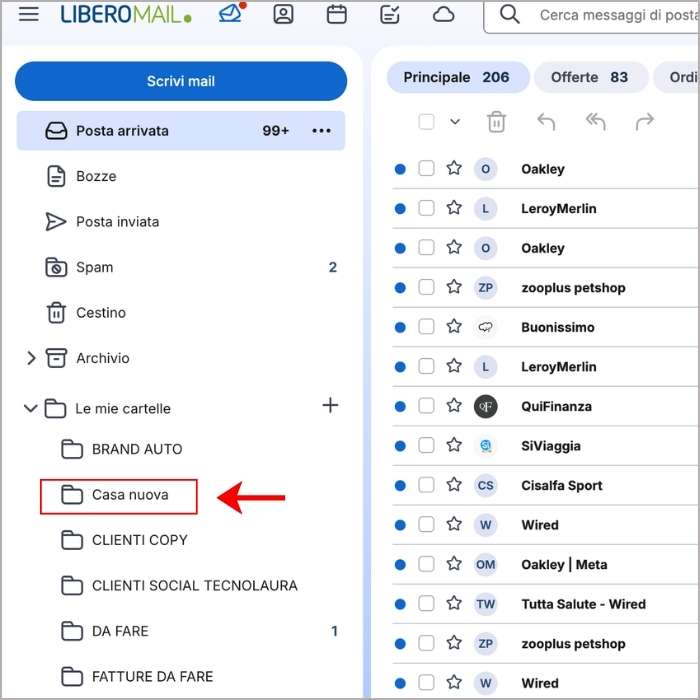Click the Cisalfa Sport CS avatar
Image resolution: width=700 pixels, height=700 pixels.
485,485
